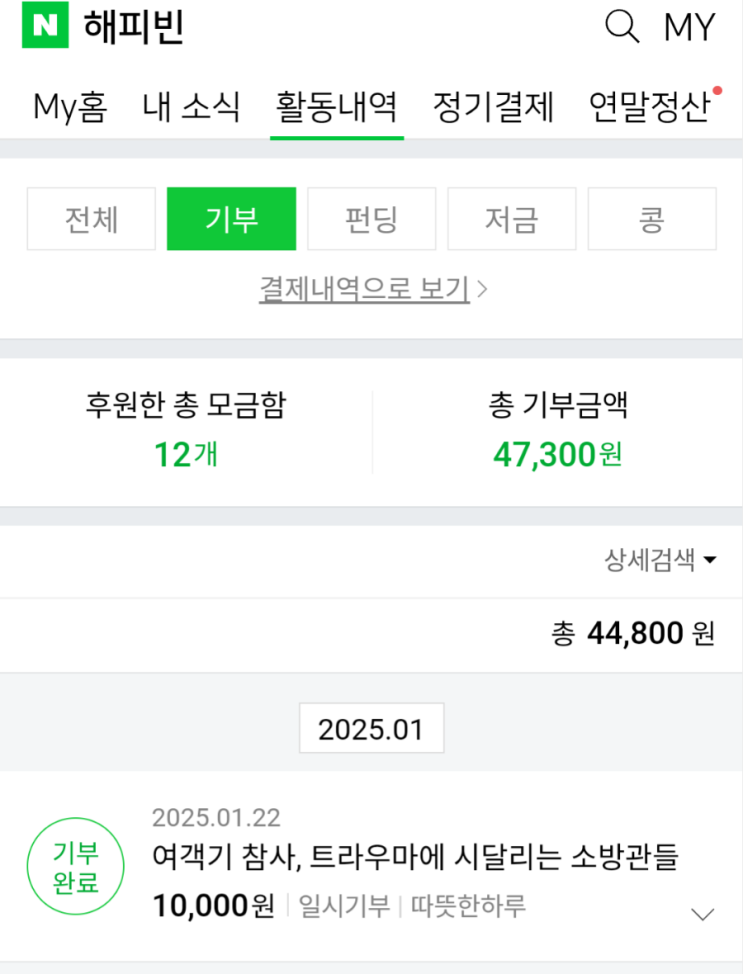The height and width of the screenshot is (974, 743).
Task: Select the 활동내역 tab
Action: [x=336, y=107]
